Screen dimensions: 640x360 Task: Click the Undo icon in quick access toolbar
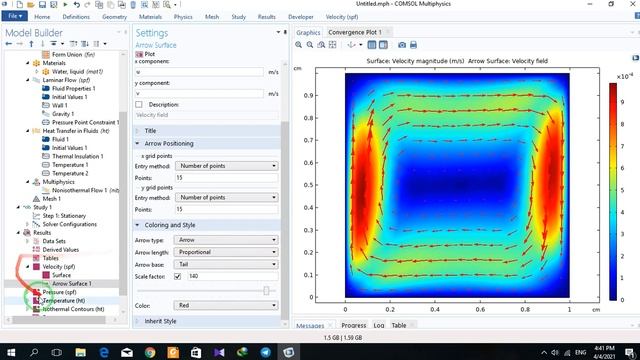tap(77, 4)
